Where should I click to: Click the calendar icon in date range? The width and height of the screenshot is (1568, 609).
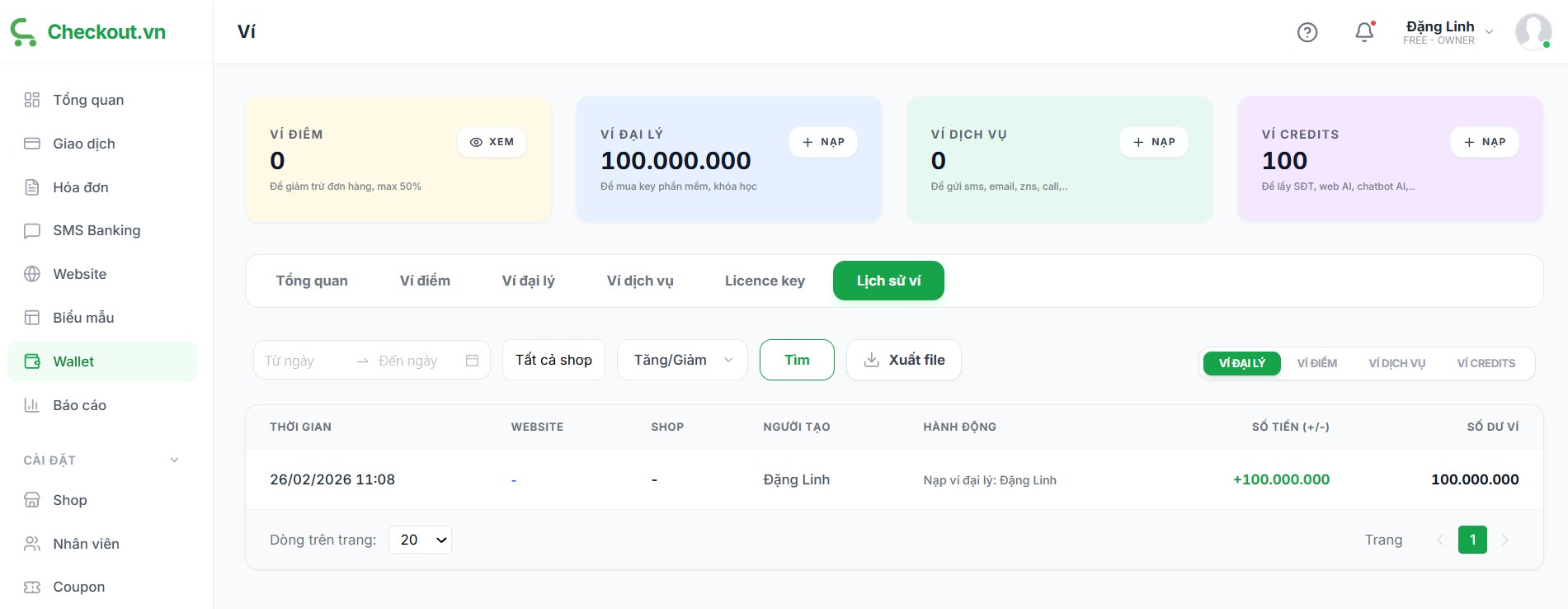pyautogui.click(x=472, y=361)
